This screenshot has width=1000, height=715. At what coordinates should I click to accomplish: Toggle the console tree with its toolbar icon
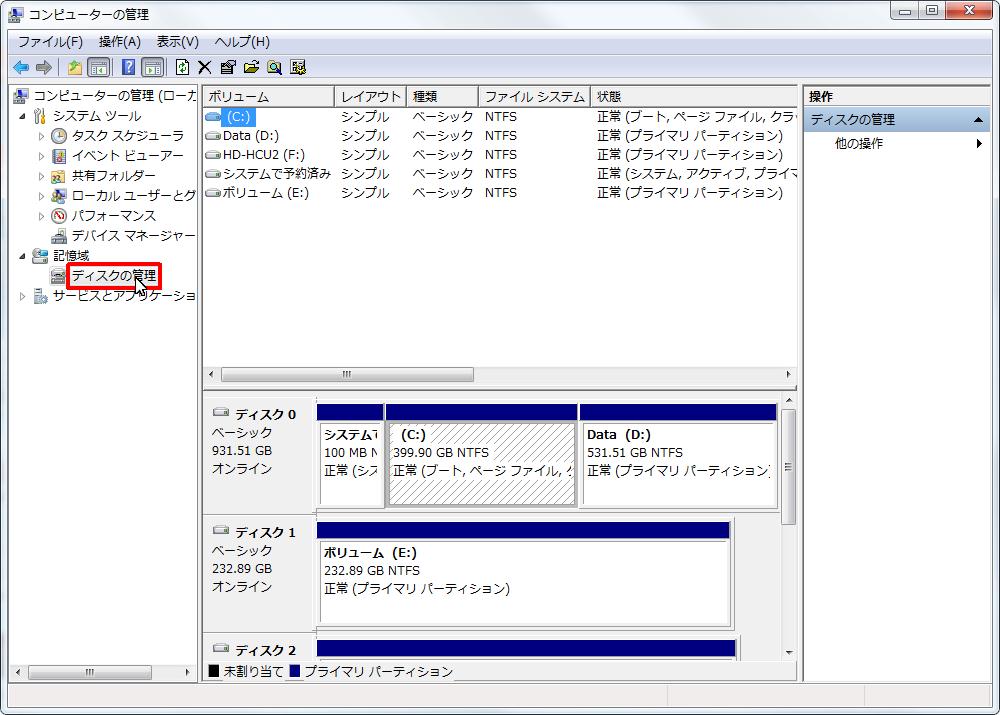[x=98, y=67]
